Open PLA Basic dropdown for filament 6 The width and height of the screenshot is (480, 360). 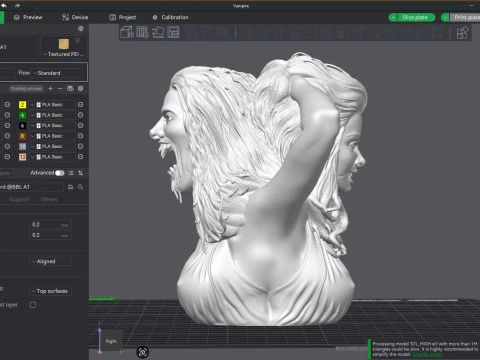pyautogui.click(x=52, y=126)
